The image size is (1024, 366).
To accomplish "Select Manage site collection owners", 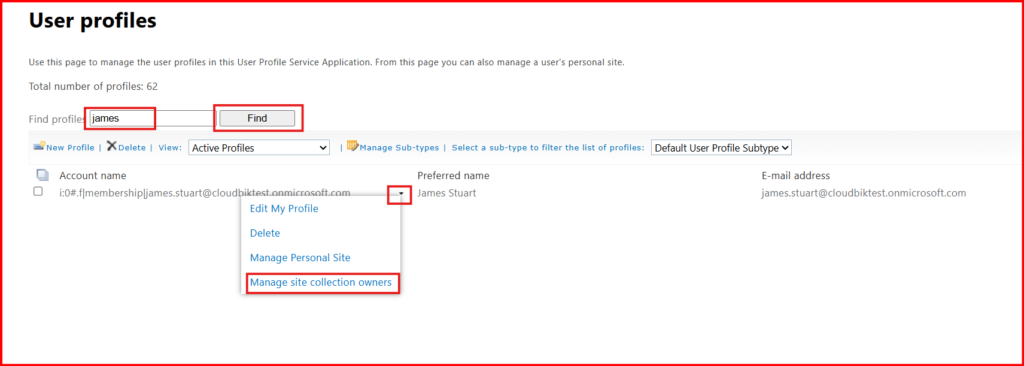I will [321, 282].
